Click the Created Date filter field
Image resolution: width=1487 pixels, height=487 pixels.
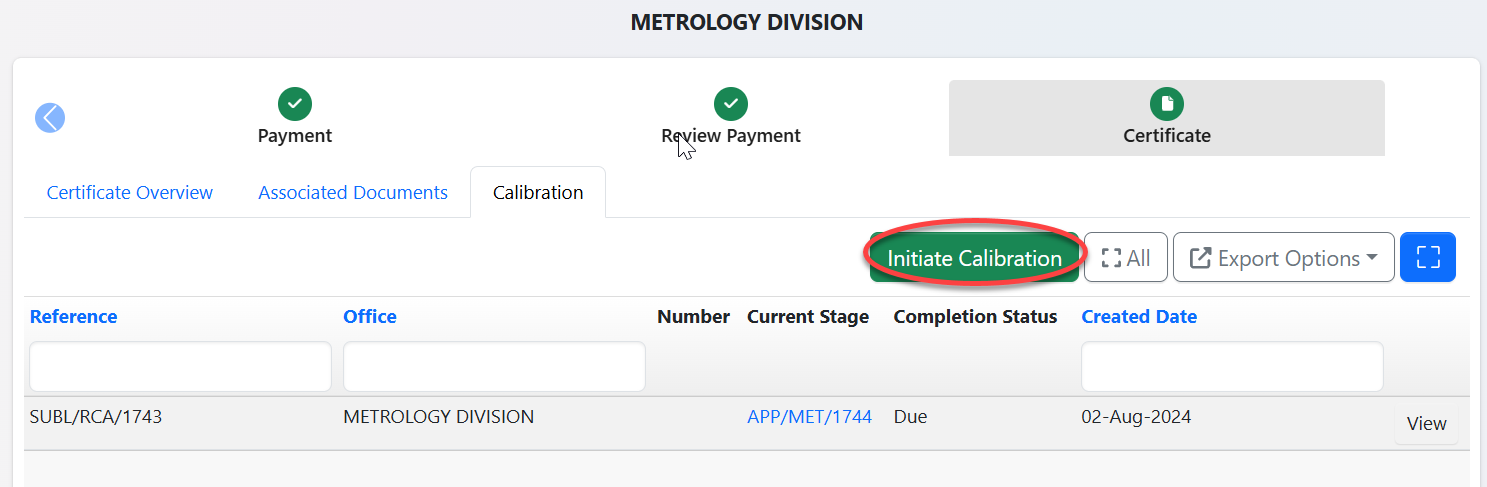pos(1232,367)
